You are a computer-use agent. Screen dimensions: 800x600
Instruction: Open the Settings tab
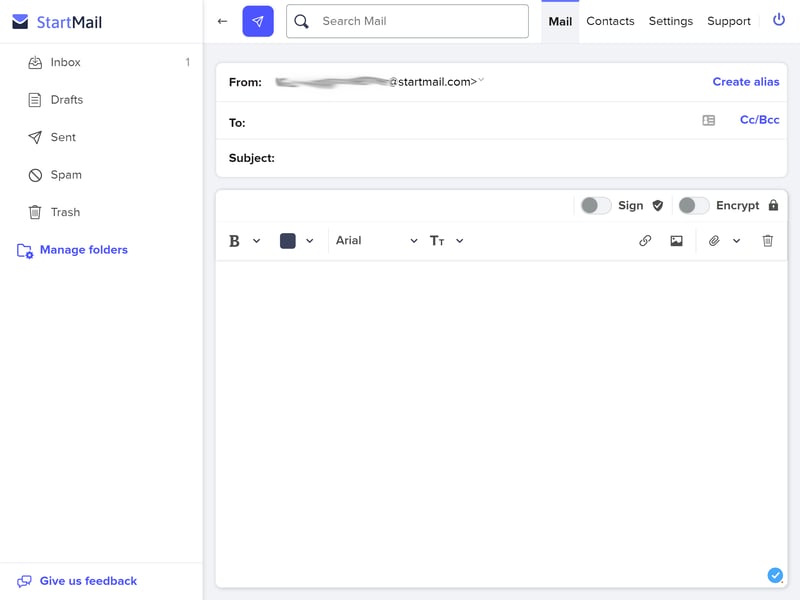670,21
